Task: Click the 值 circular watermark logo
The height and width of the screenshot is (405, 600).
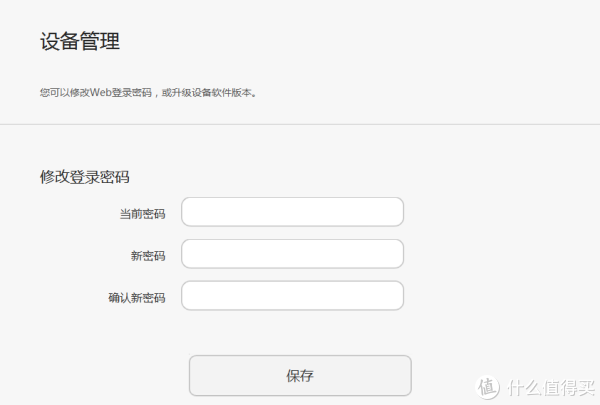Action: pyautogui.click(x=487, y=387)
